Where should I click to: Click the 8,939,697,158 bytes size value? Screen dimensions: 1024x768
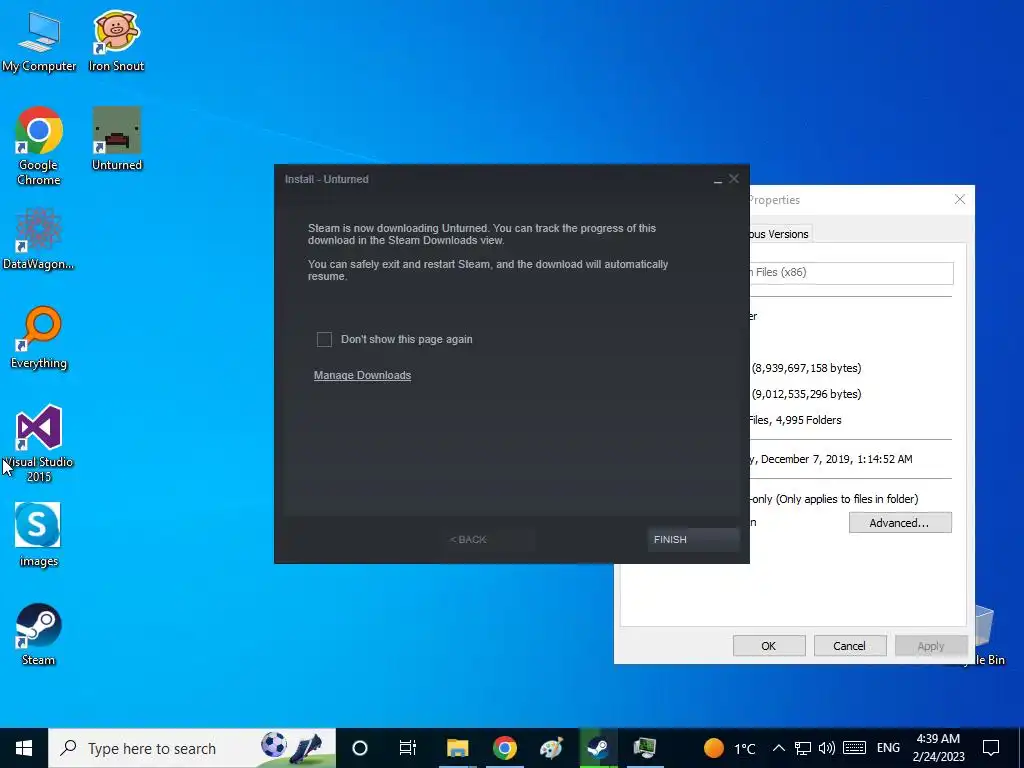(807, 368)
